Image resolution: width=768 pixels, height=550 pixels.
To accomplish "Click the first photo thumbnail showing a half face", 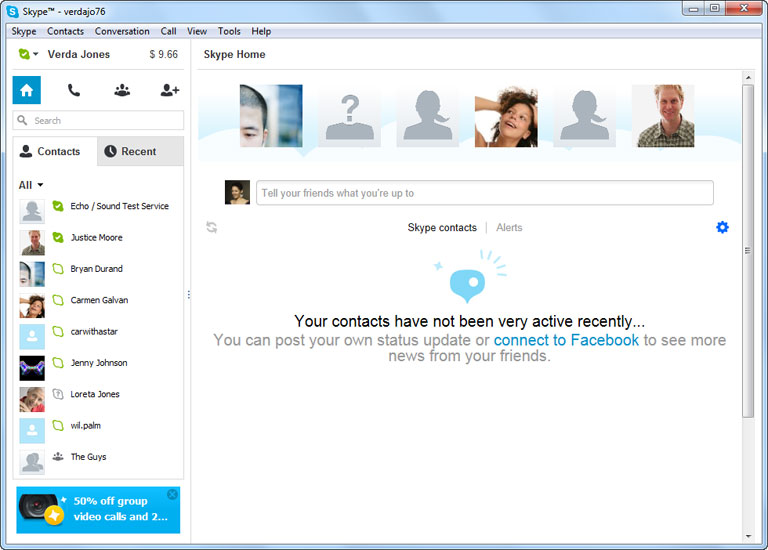I will pos(271,116).
